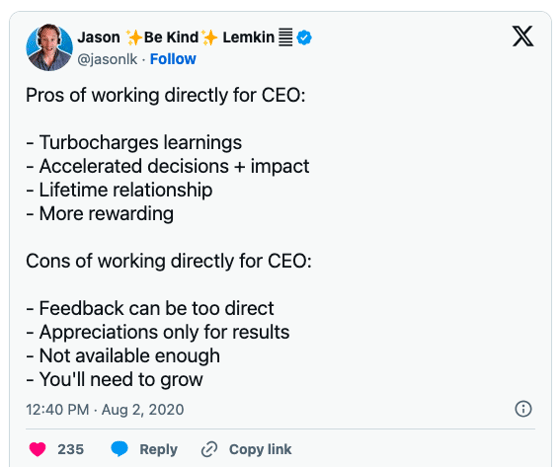The height and width of the screenshot is (467, 560).
Task: Click the Cons of working directly line
Action: coord(169,261)
